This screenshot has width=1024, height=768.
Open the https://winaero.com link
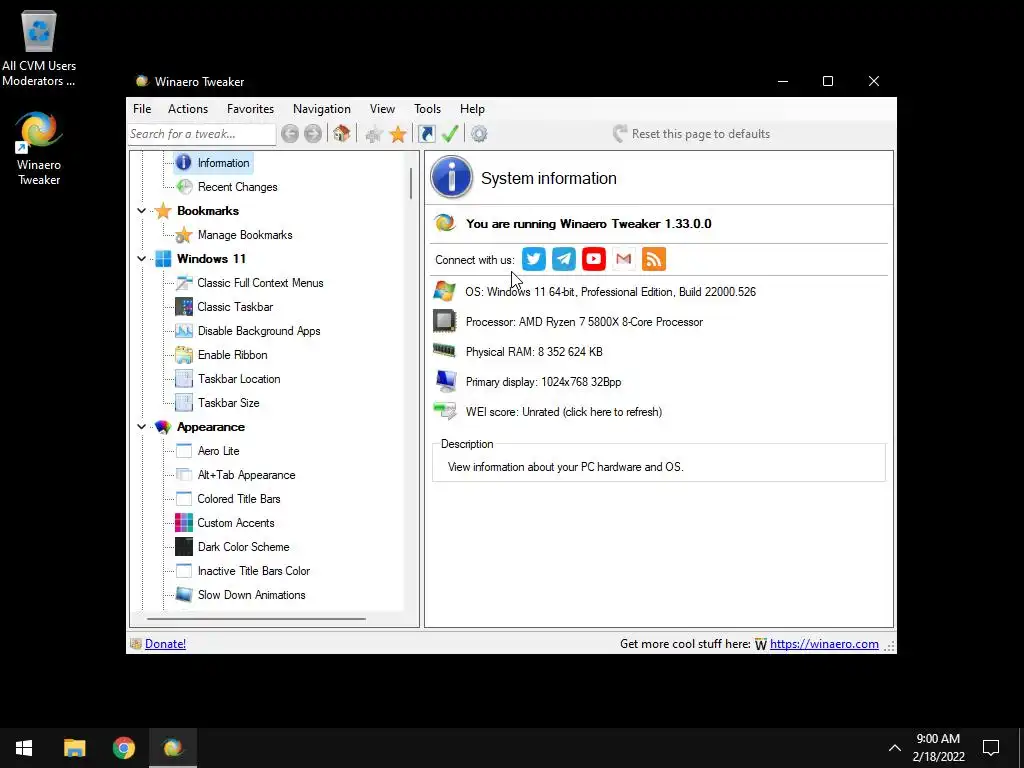point(824,644)
